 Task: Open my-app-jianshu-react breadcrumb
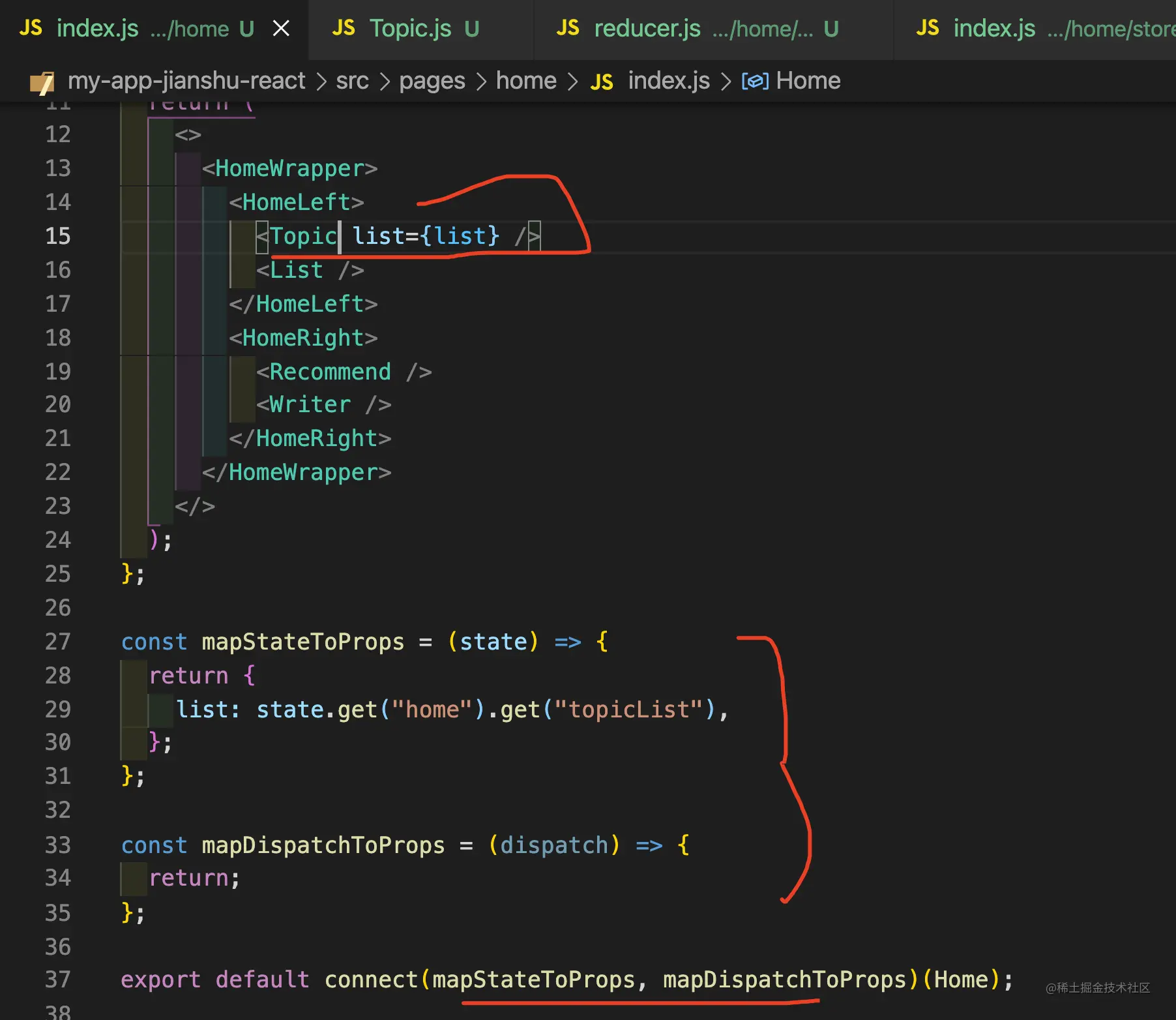(186, 81)
